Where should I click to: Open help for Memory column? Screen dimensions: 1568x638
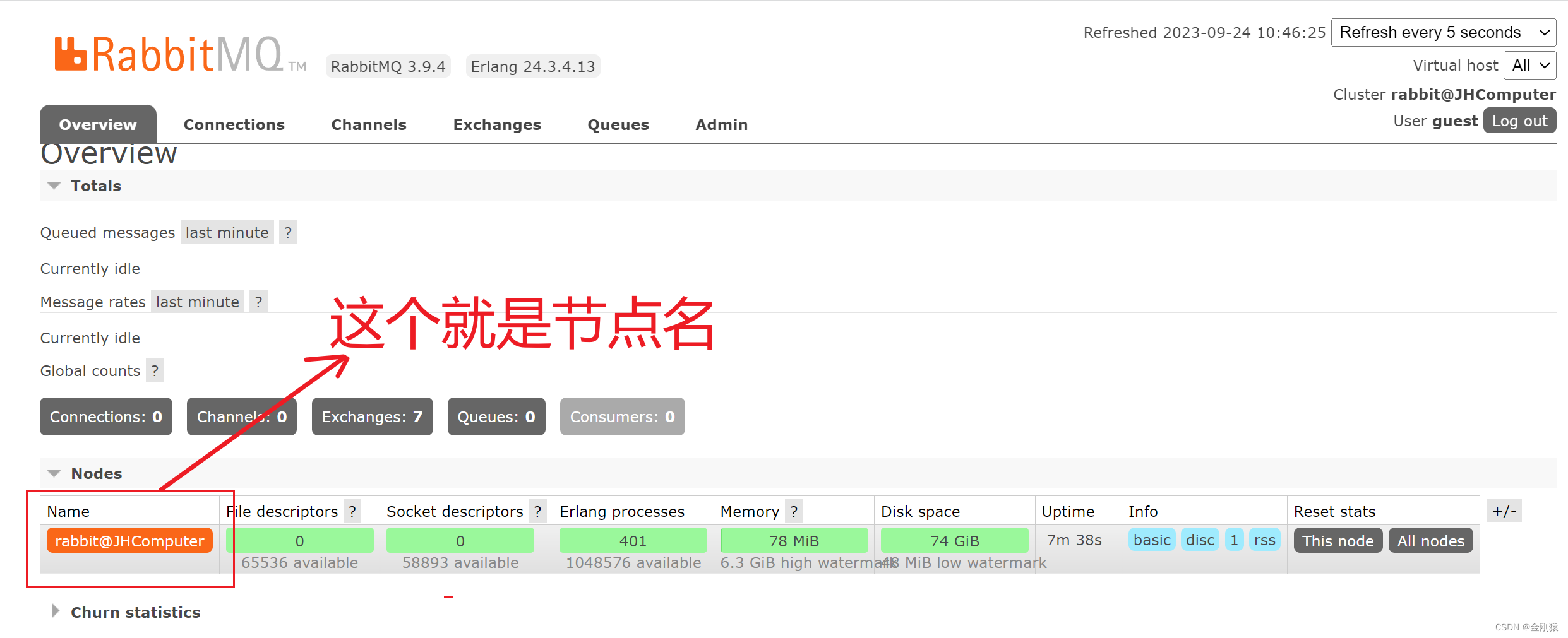(x=794, y=511)
